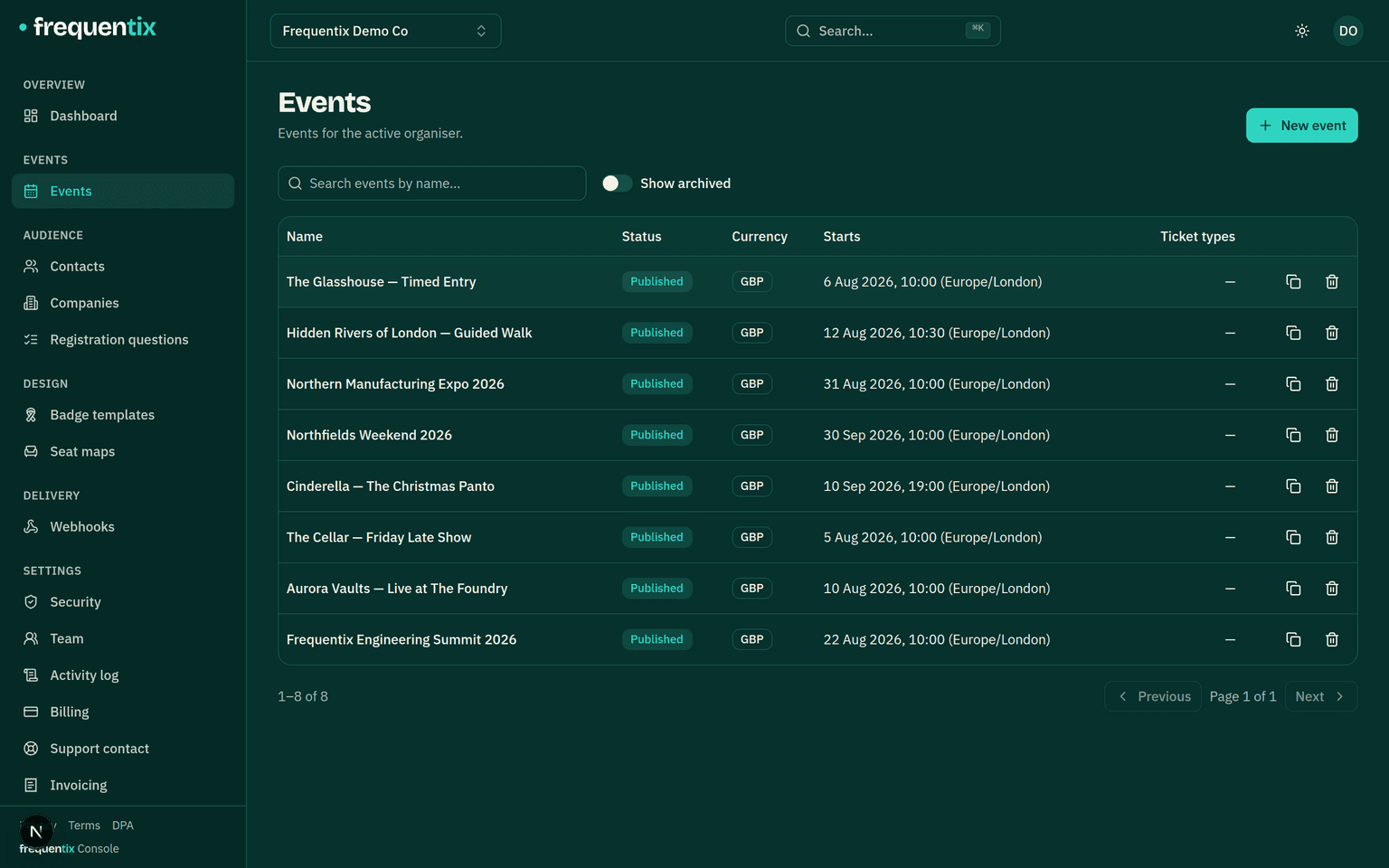Go to Contacts page
Image resolution: width=1389 pixels, height=868 pixels.
(123, 267)
